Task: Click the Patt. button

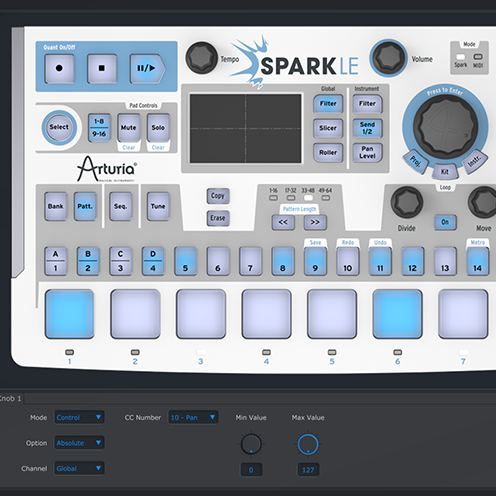Action: pyautogui.click(x=85, y=206)
